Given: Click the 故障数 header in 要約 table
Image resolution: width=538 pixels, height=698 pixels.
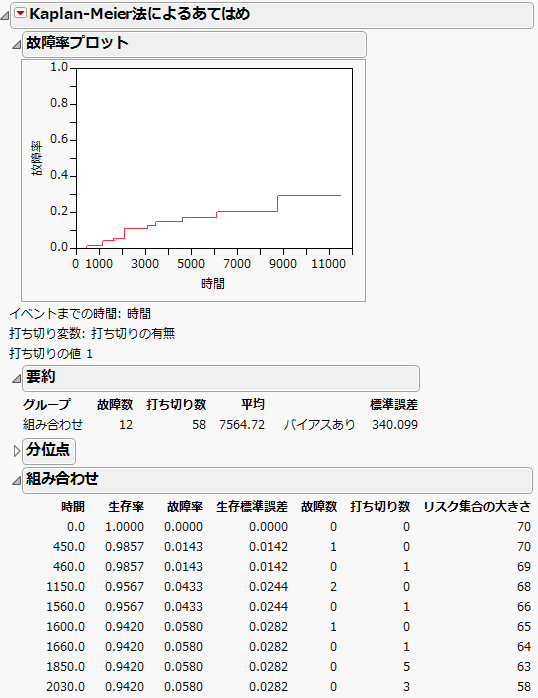Looking at the screenshot, I should click(x=115, y=404).
